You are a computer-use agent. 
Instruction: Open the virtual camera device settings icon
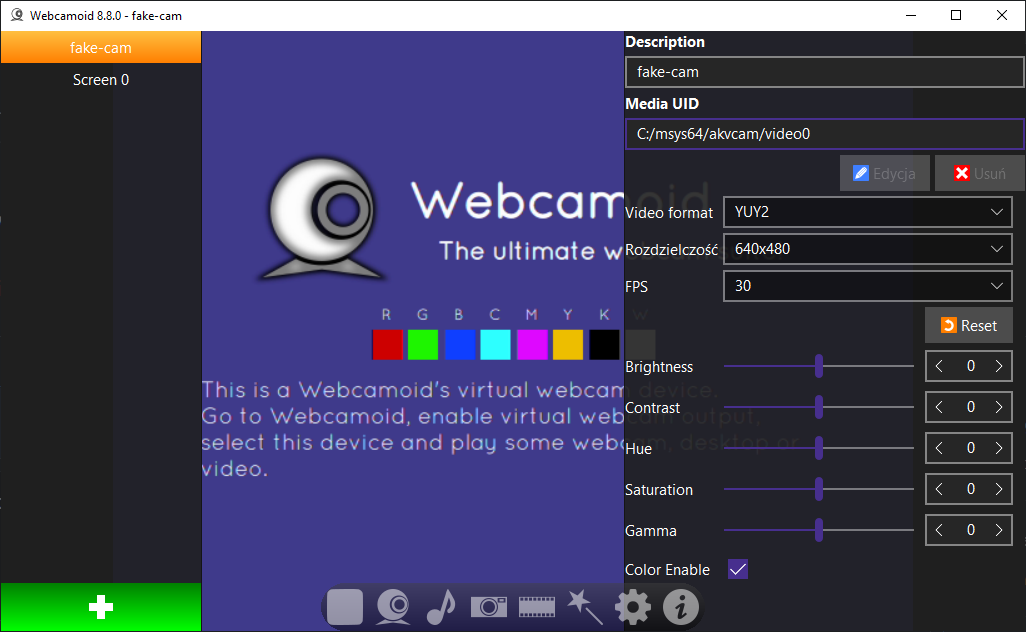tap(392, 607)
